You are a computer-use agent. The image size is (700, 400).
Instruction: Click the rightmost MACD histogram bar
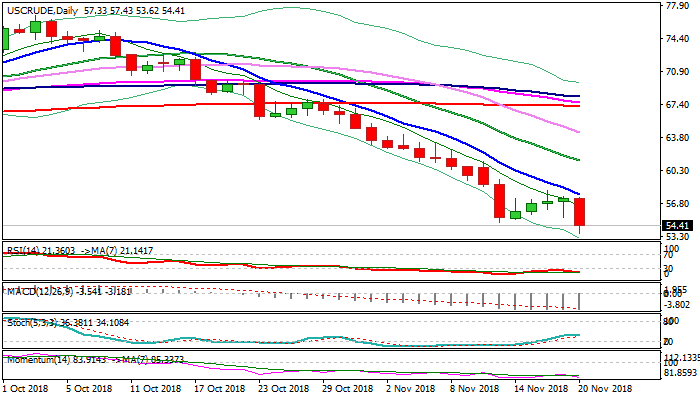point(580,300)
